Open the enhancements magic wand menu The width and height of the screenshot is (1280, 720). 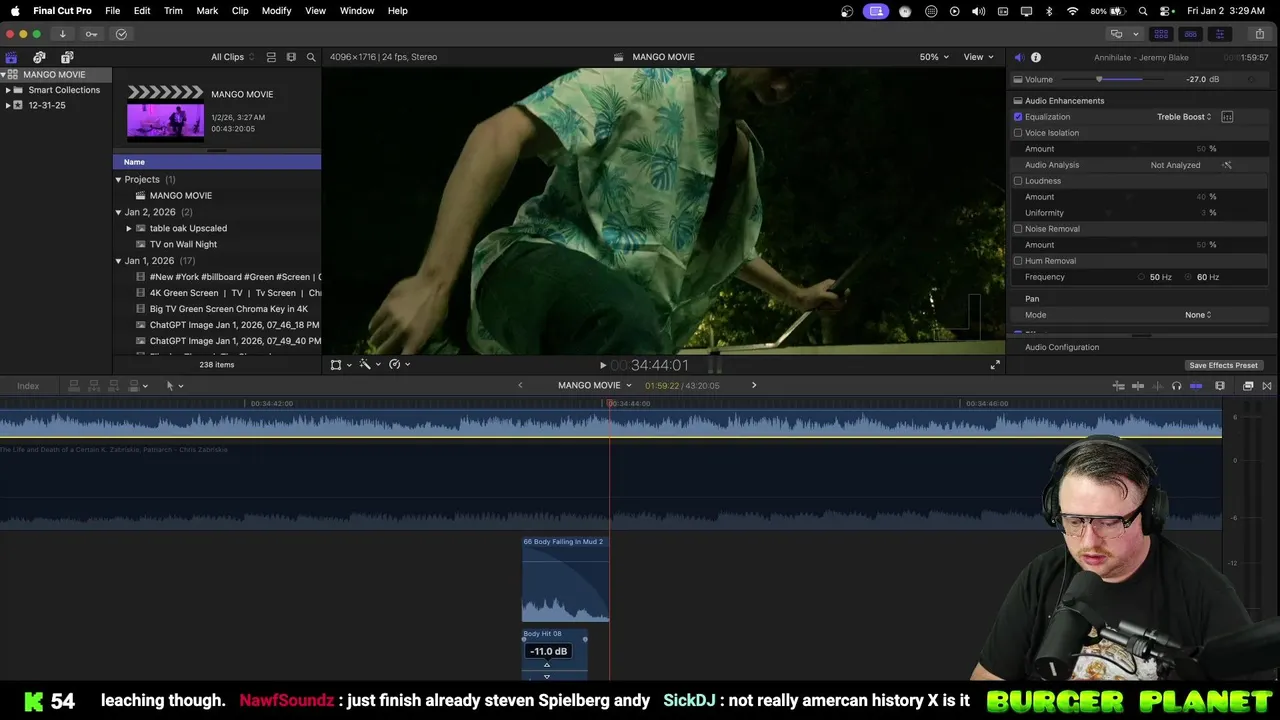coord(370,365)
